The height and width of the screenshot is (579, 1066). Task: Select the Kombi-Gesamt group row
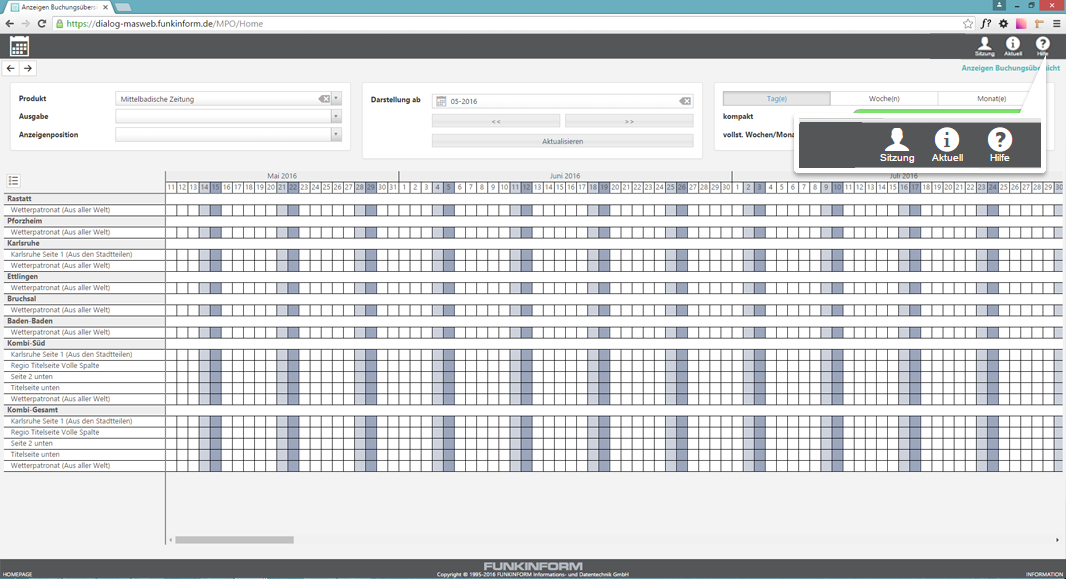tap(84, 410)
